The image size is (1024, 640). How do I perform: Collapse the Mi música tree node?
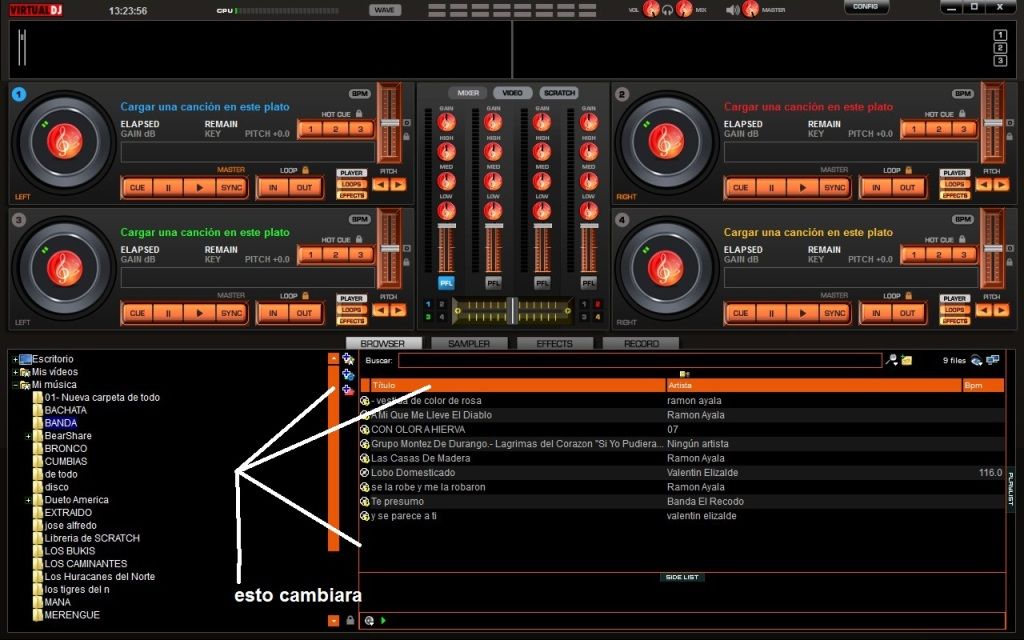(15, 385)
